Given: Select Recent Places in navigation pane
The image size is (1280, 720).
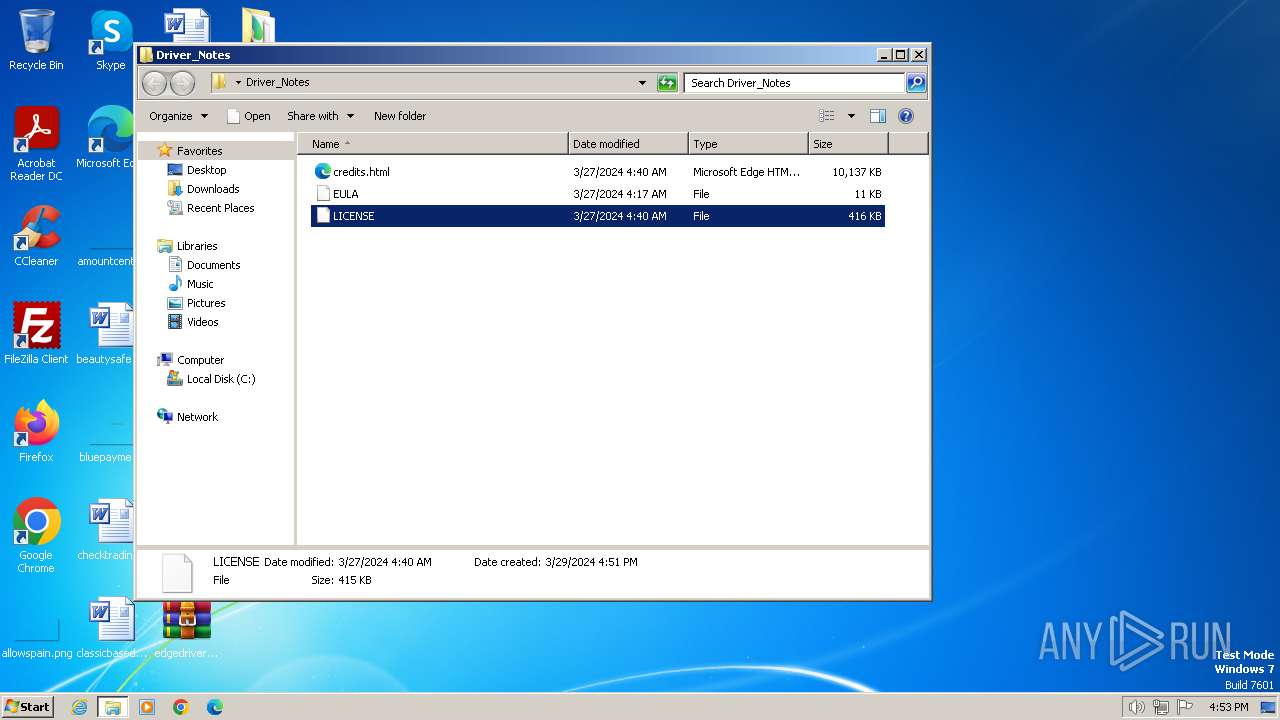Looking at the screenshot, I should click(220, 208).
